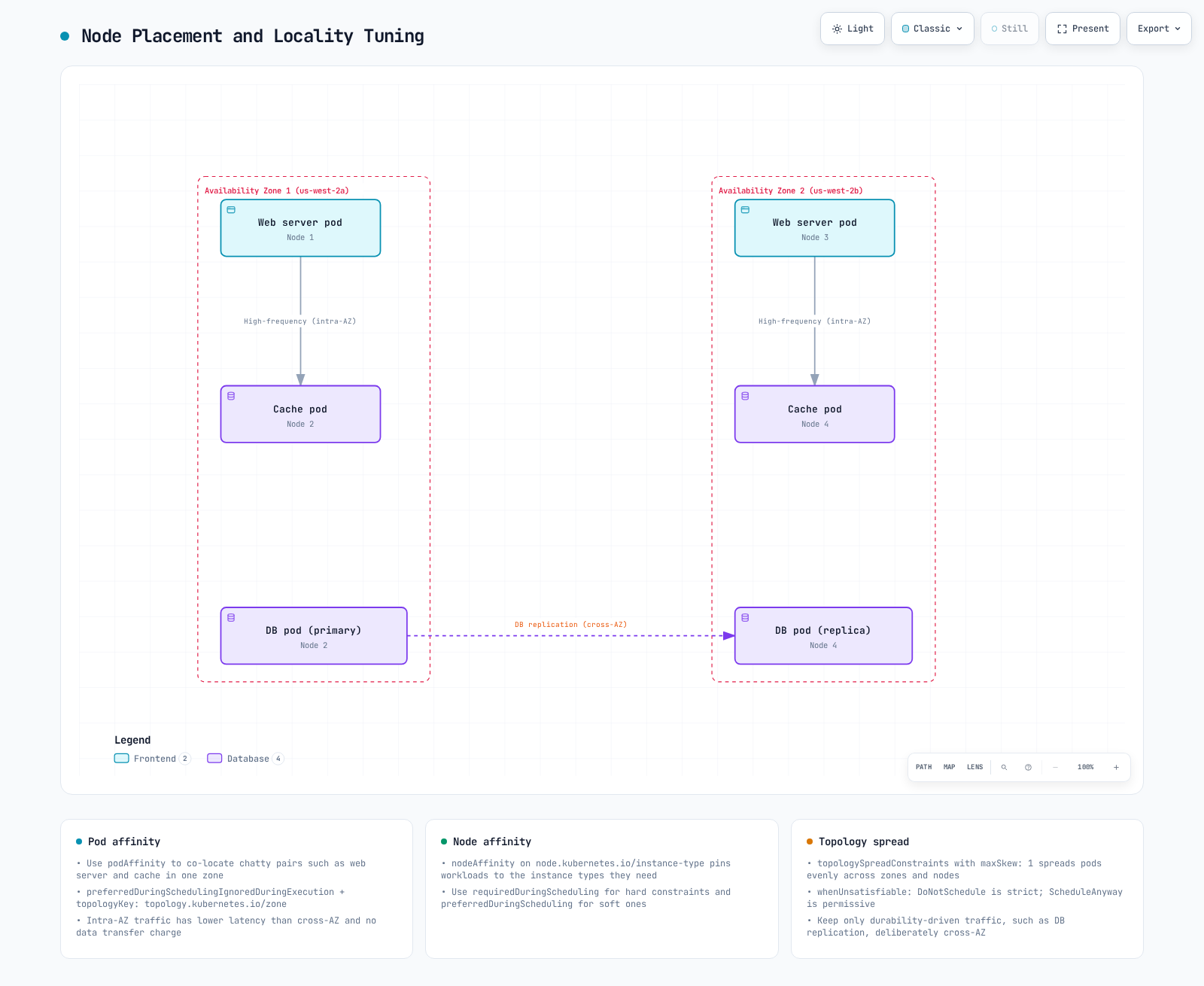
Task: Click the database icon on DB pod (replica)
Action: coord(745,617)
